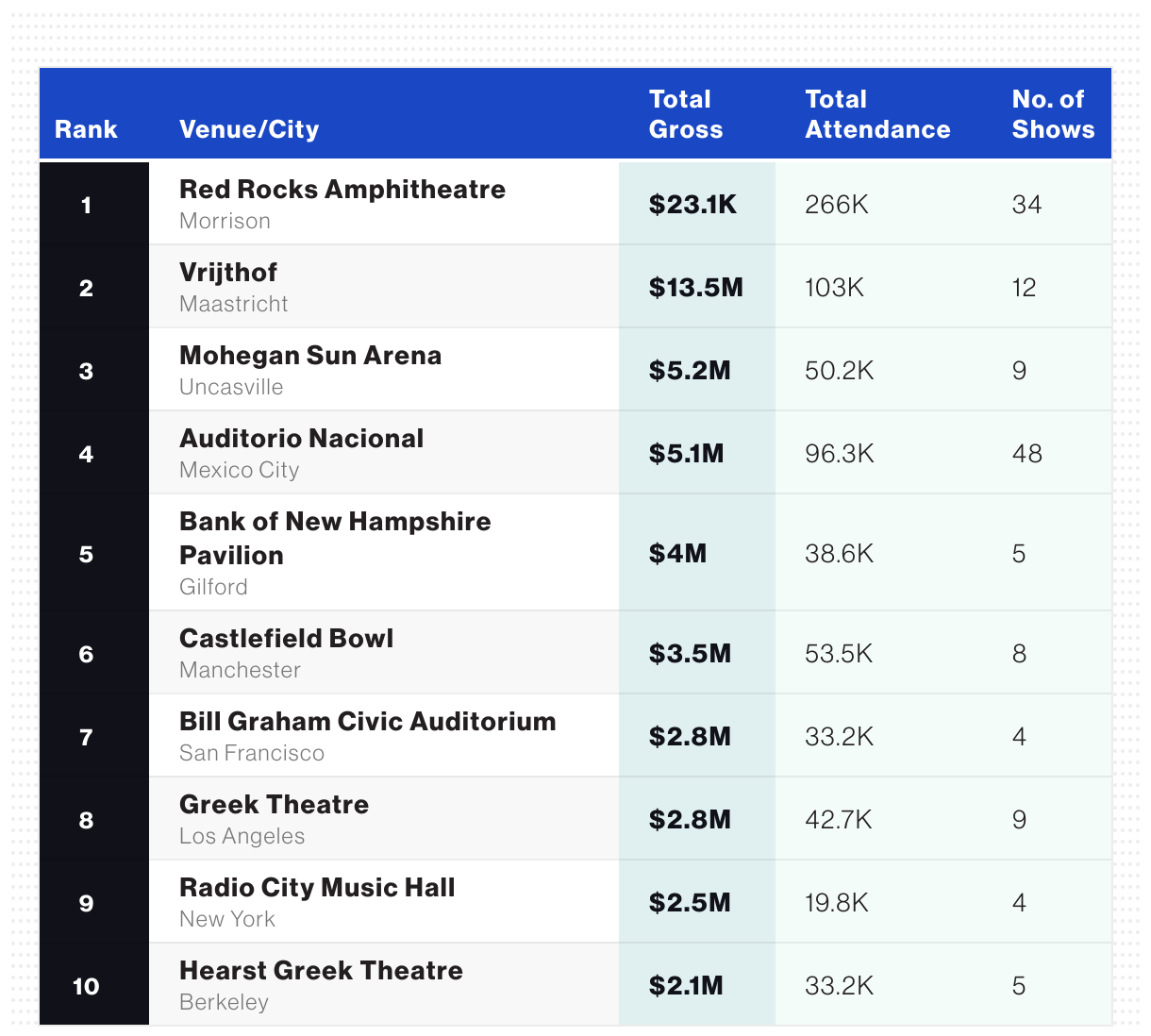Click the 48 shows value for Auditorio Nacional
The image size is (1151, 1036).
click(1026, 454)
